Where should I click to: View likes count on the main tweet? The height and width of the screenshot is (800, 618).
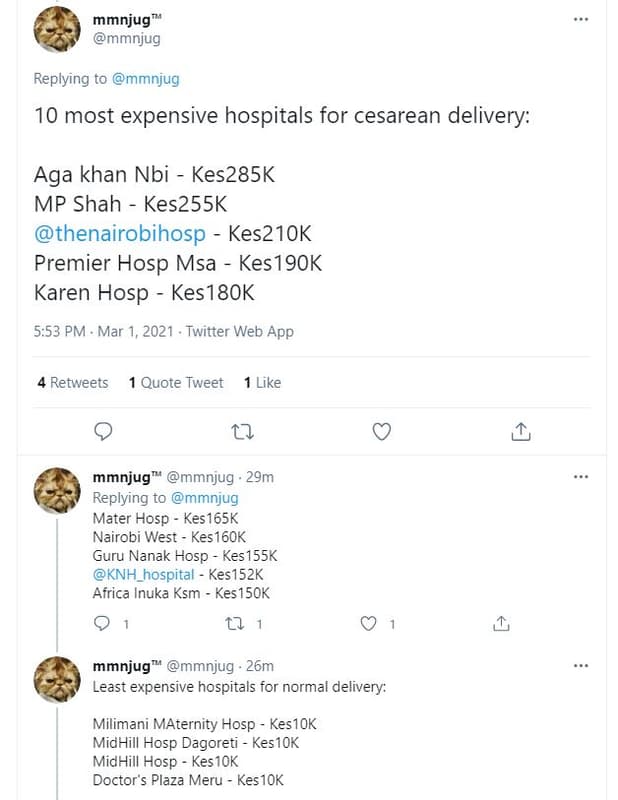(260, 382)
